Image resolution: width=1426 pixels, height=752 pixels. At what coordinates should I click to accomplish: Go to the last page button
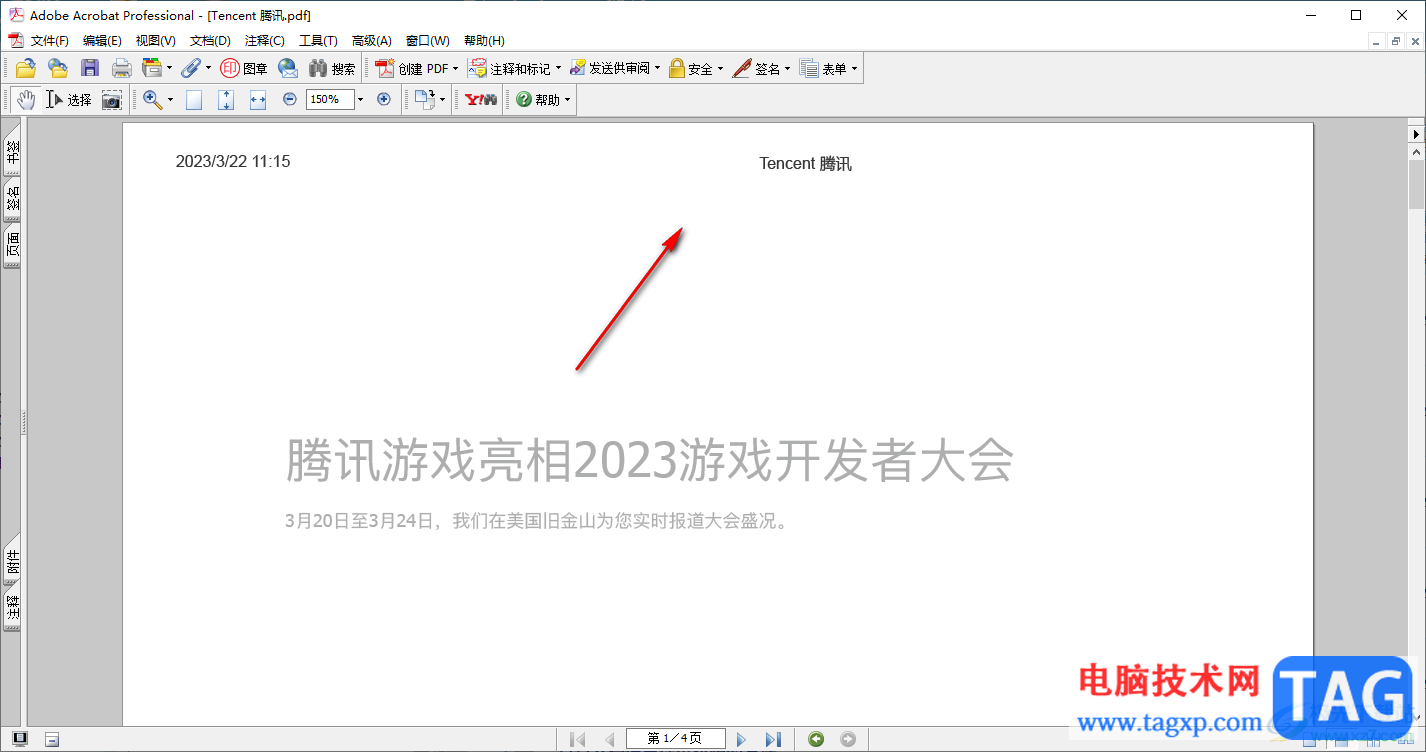point(772,739)
